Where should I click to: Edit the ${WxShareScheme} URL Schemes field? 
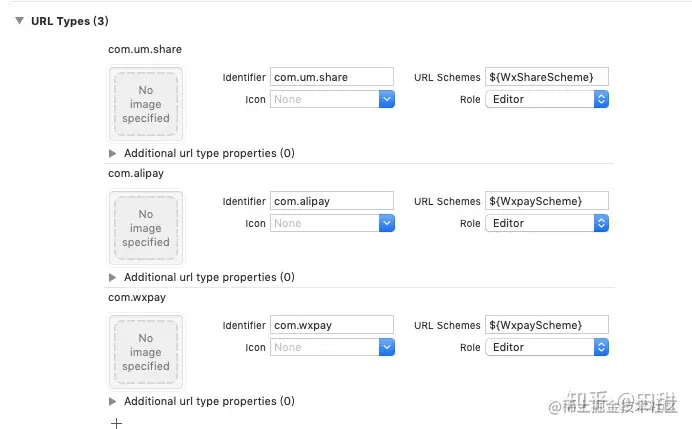click(547, 77)
